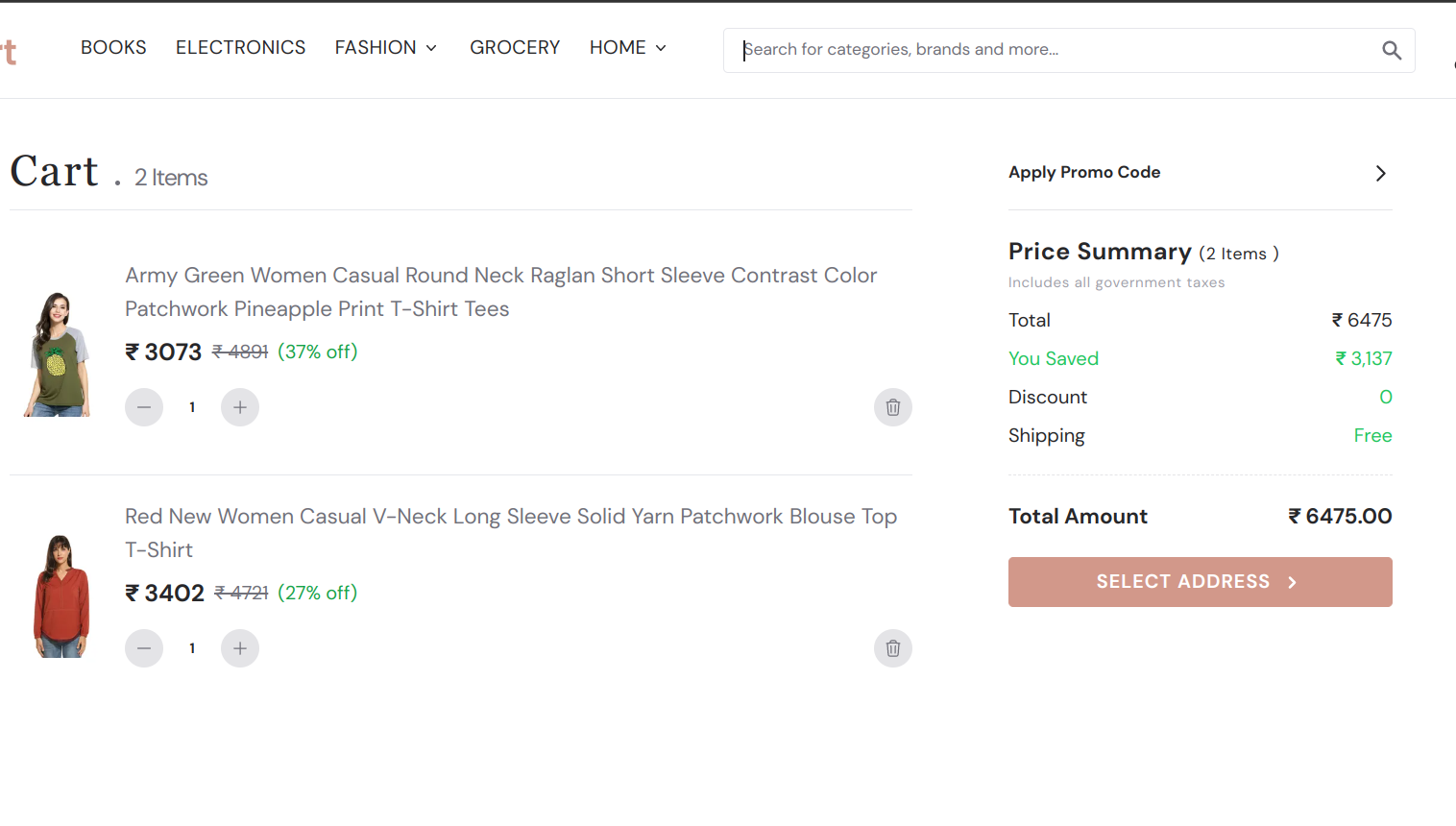Open Apply Promo Code chevron
1456x826 pixels.
[1380, 173]
